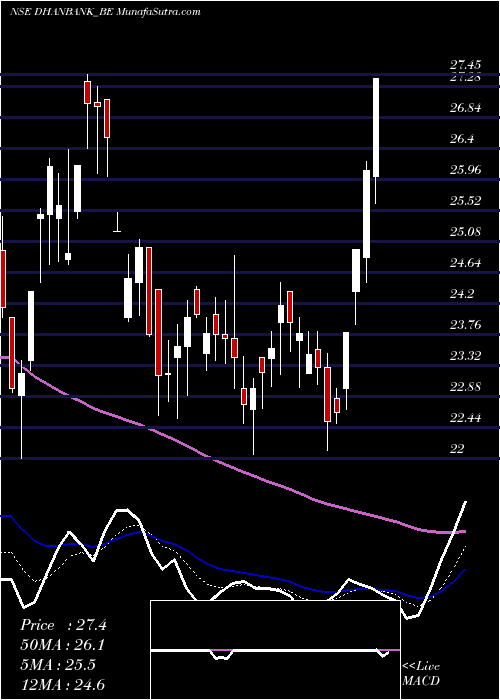Click the NSE DHANBANK_BE MunafaSutra.com title text

click(x=104, y=12)
